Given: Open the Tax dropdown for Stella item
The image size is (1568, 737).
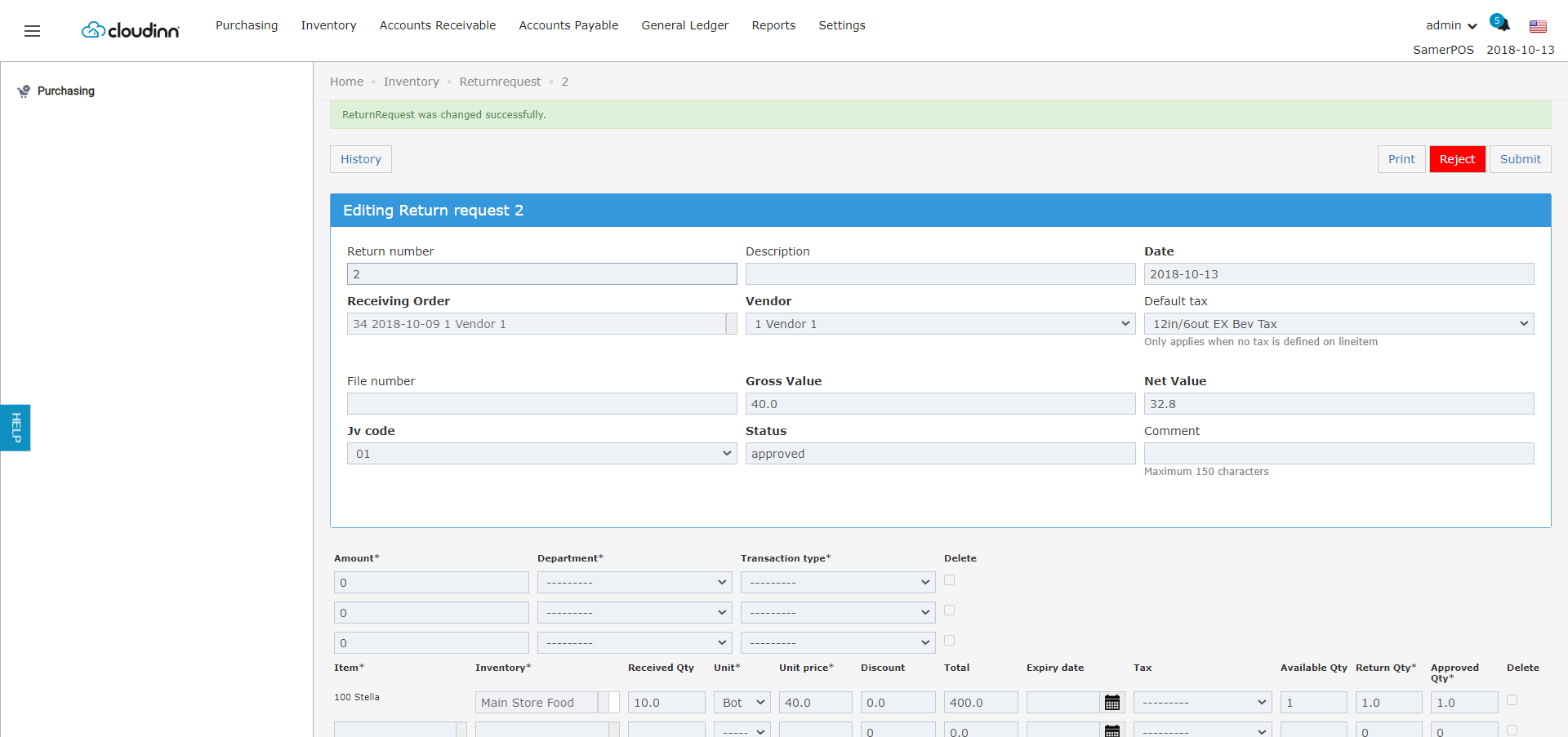Looking at the screenshot, I should [1203, 703].
